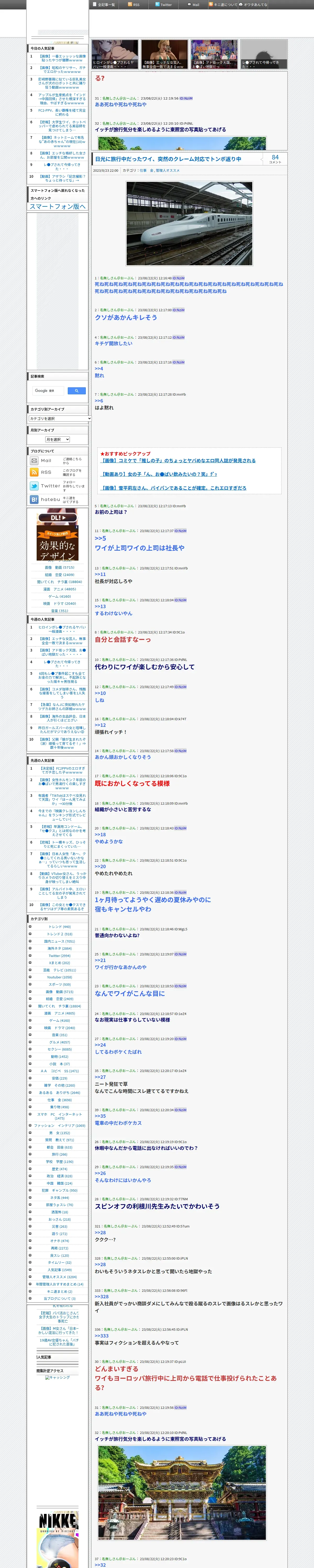Open pickup link 女の子「ん、お●ぱい飲みたいの？笑」
314x1568 pixels.
coord(159,474)
